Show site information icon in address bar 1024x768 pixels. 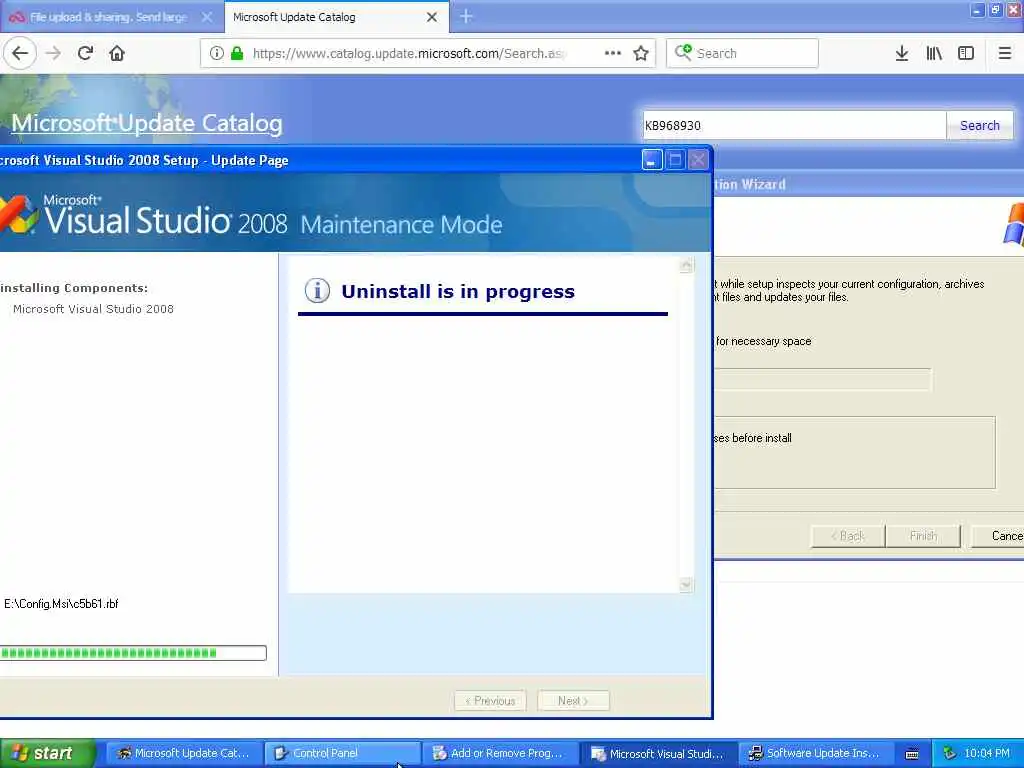pos(217,53)
